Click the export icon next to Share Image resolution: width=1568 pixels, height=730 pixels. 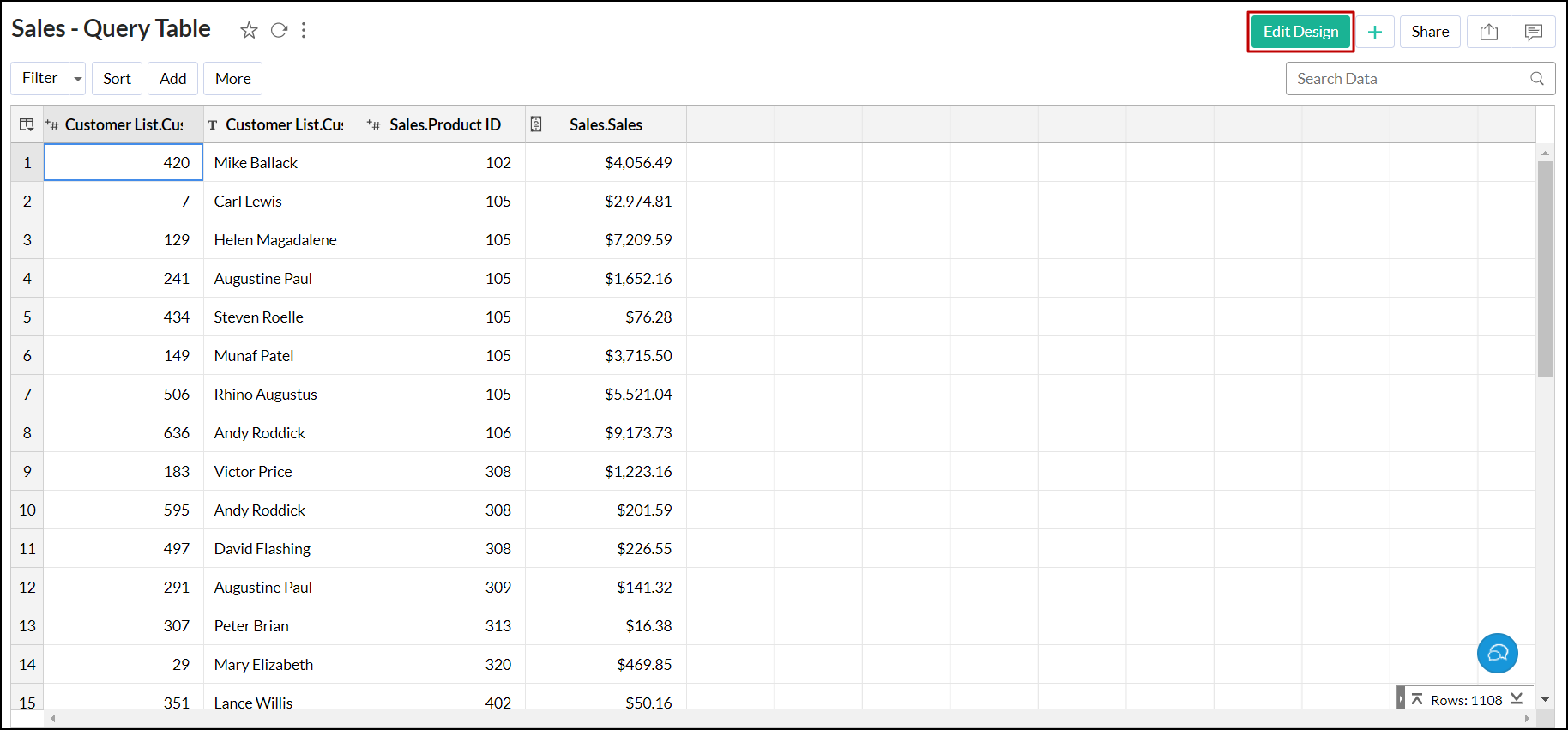coord(1489,32)
